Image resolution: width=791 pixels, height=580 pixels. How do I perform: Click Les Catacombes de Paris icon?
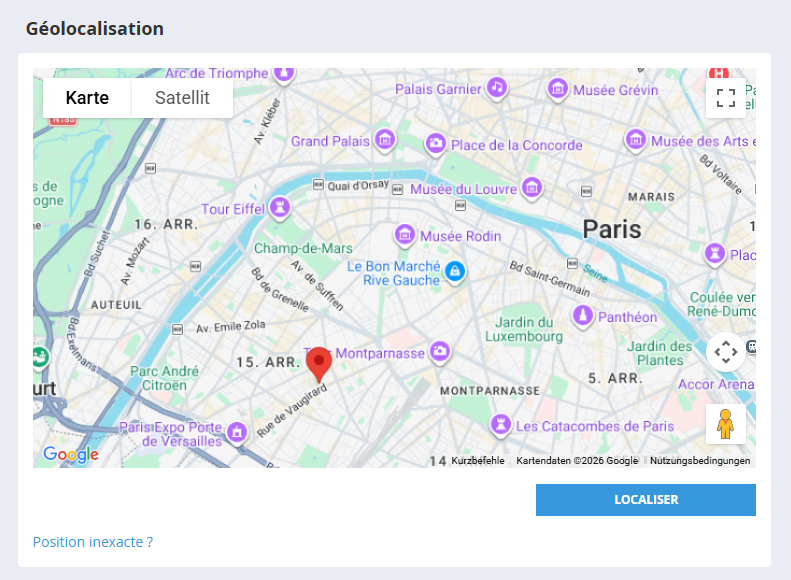pos(500,425)
